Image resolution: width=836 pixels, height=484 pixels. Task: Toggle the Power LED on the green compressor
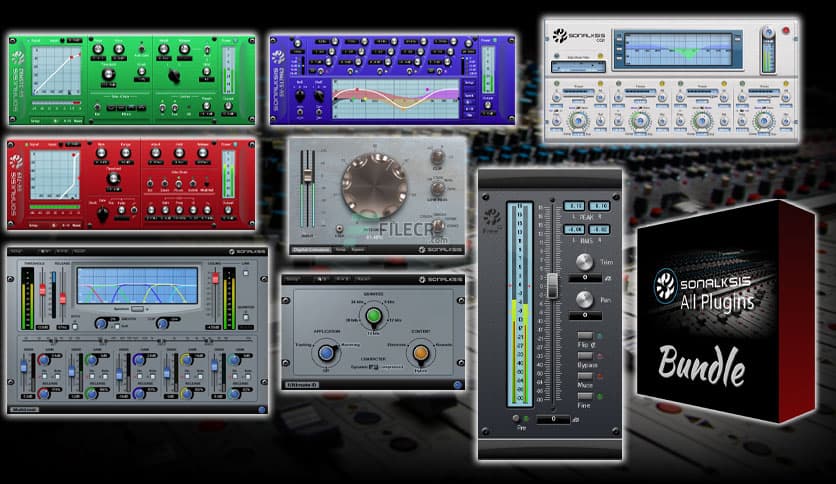[235, 41]
